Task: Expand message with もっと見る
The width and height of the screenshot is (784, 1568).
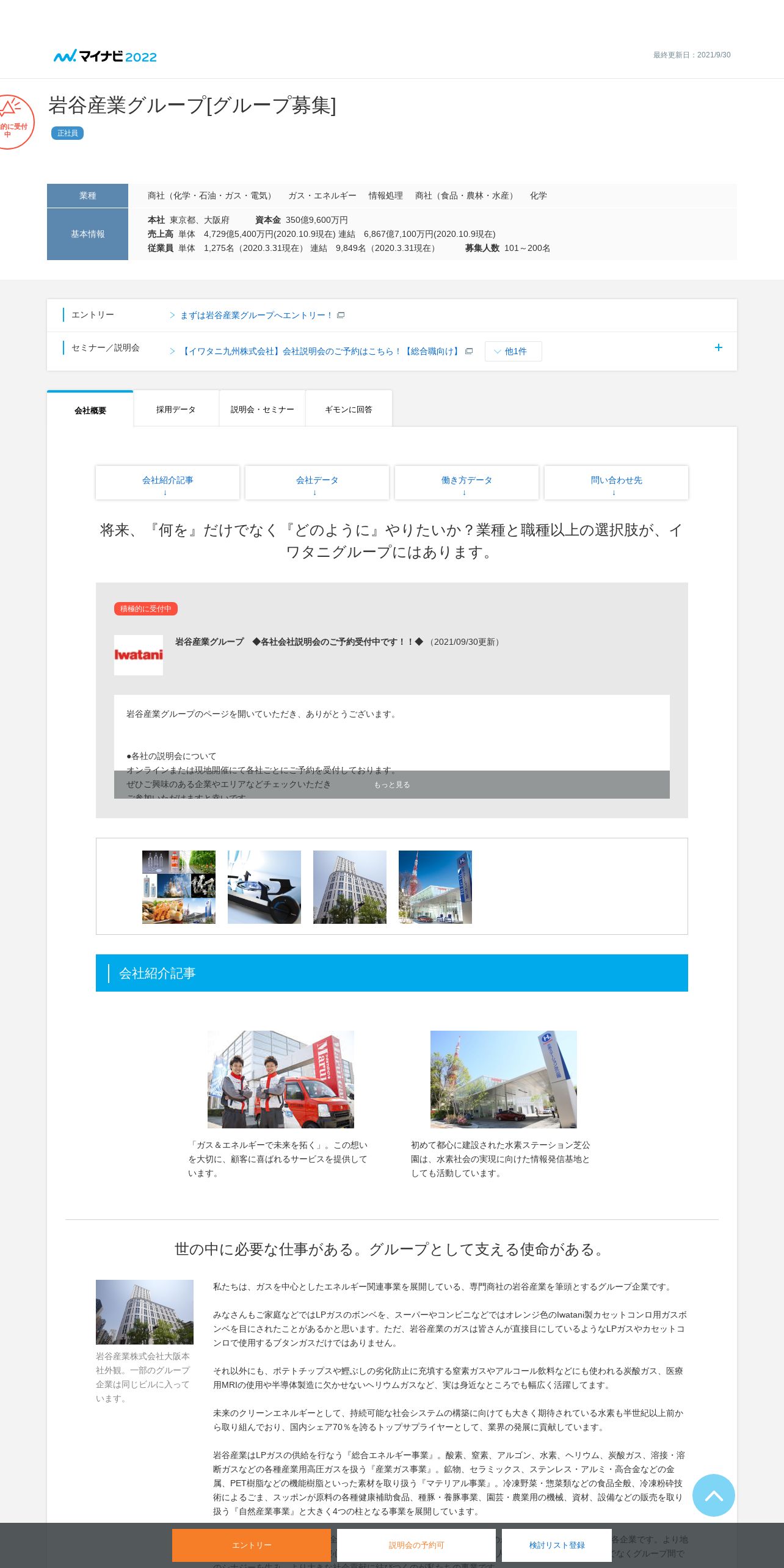Action: pyautogui.click(x=392, y=785)
